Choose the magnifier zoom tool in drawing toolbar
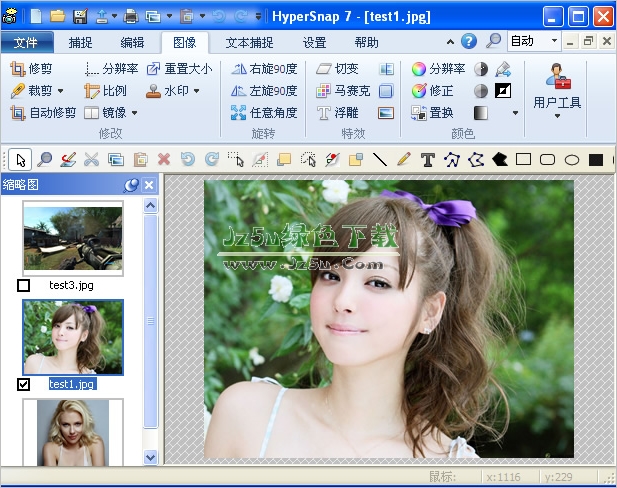 (x=44, y=160)
